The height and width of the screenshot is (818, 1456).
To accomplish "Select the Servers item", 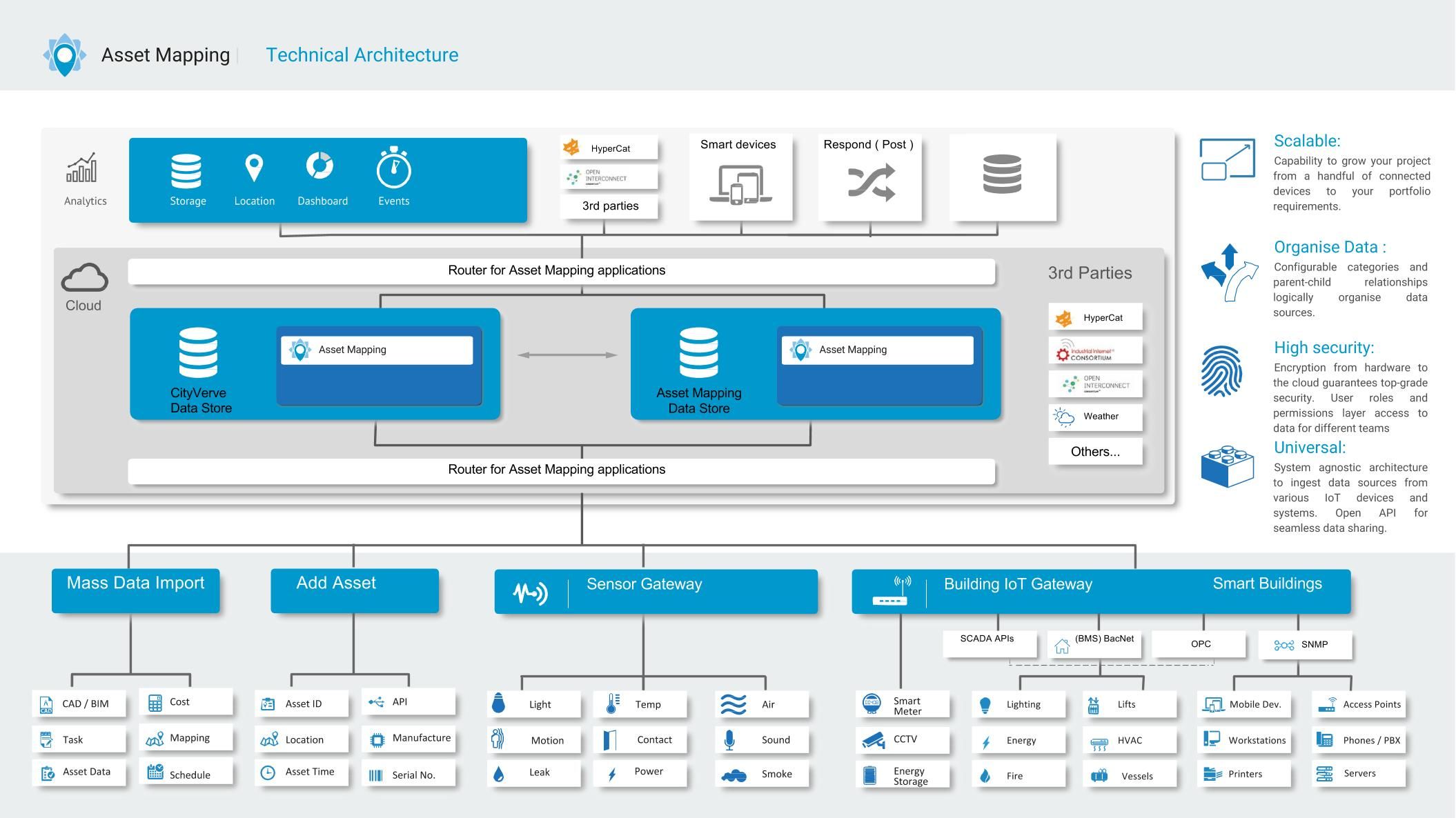I will [1359, 774].
